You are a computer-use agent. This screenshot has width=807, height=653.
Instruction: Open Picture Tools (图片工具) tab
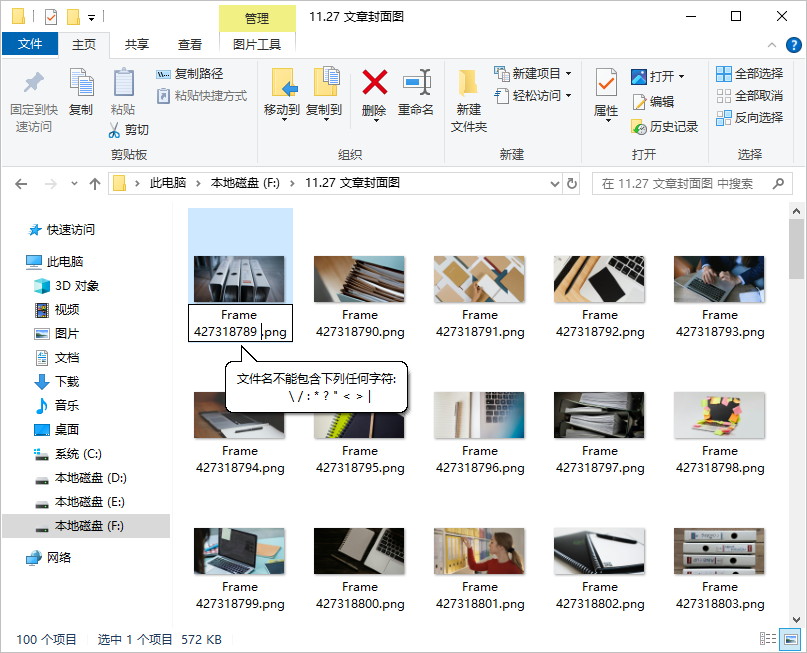coord(257,45)
